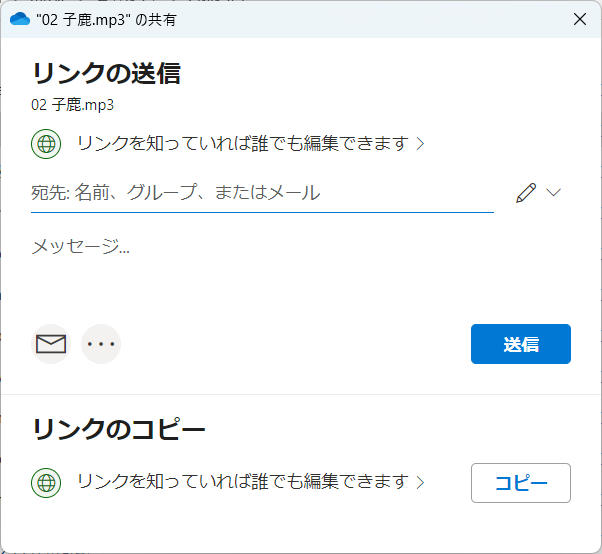
Task: Click the envelope mail icon
Action: (51, 344)
